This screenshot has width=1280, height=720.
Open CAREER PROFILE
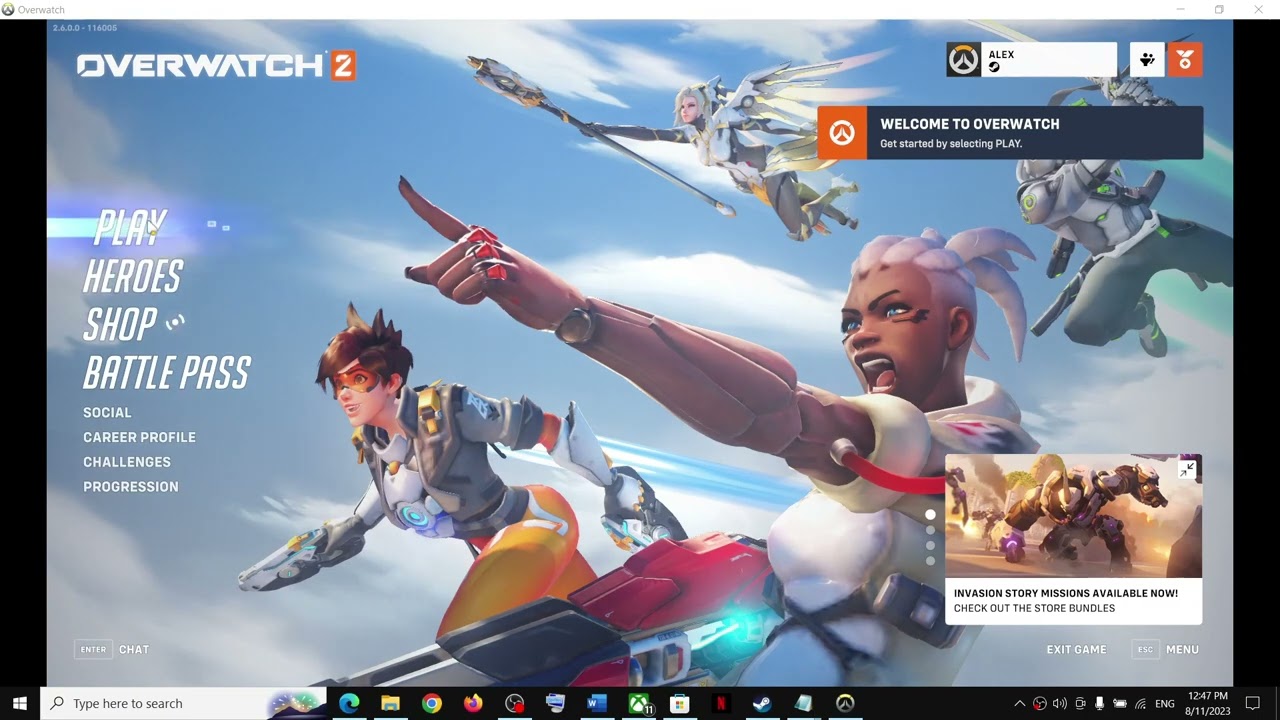(139, 437)
